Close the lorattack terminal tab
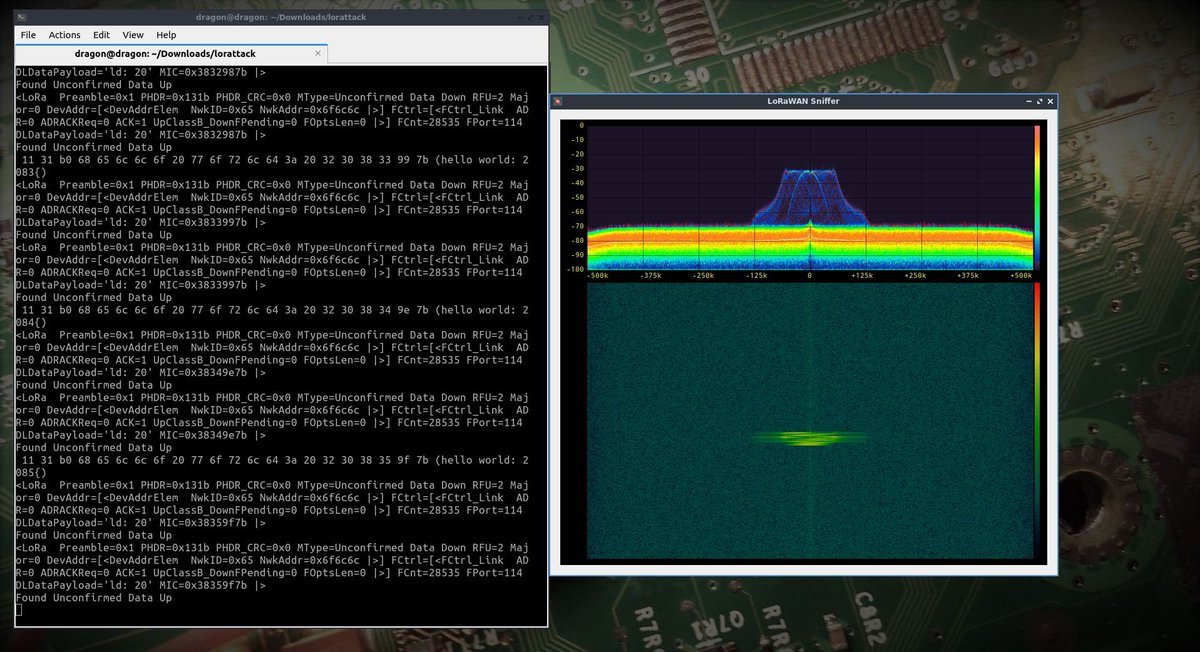This screenshot has width=1200, height=652. (x=317, y=54)
